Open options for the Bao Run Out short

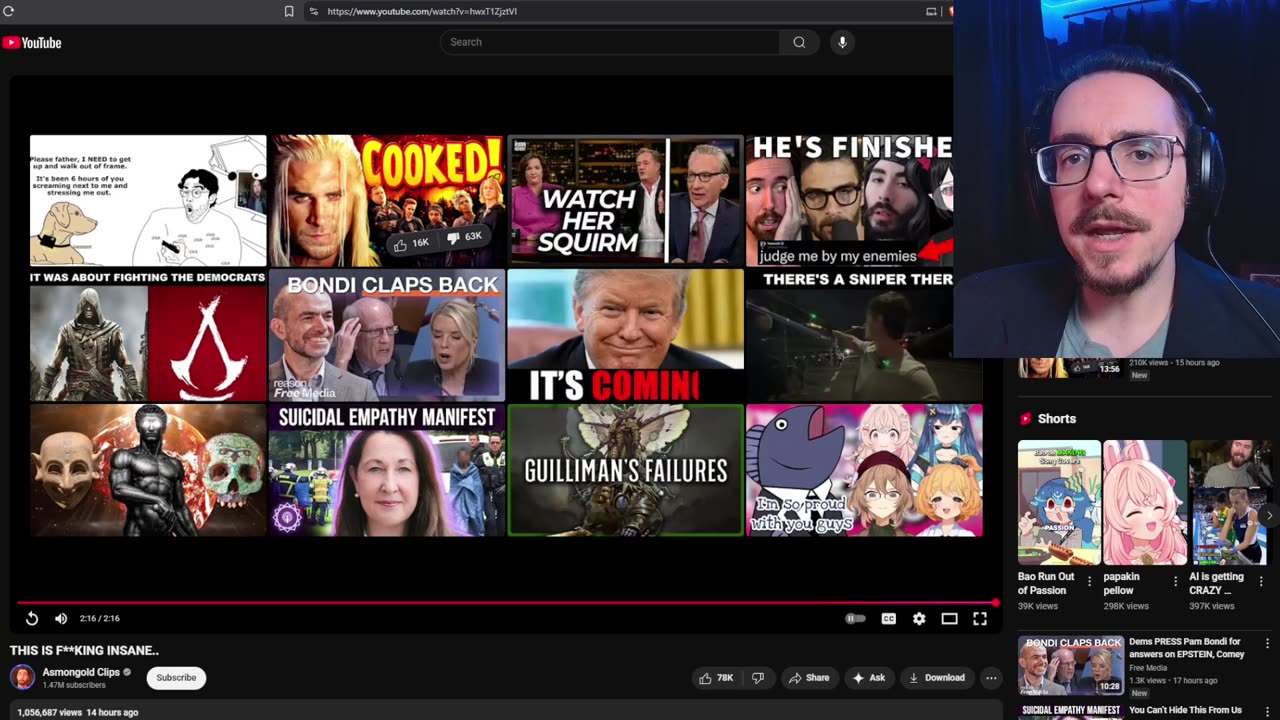pyautogui.click(x=1089, y=581)
